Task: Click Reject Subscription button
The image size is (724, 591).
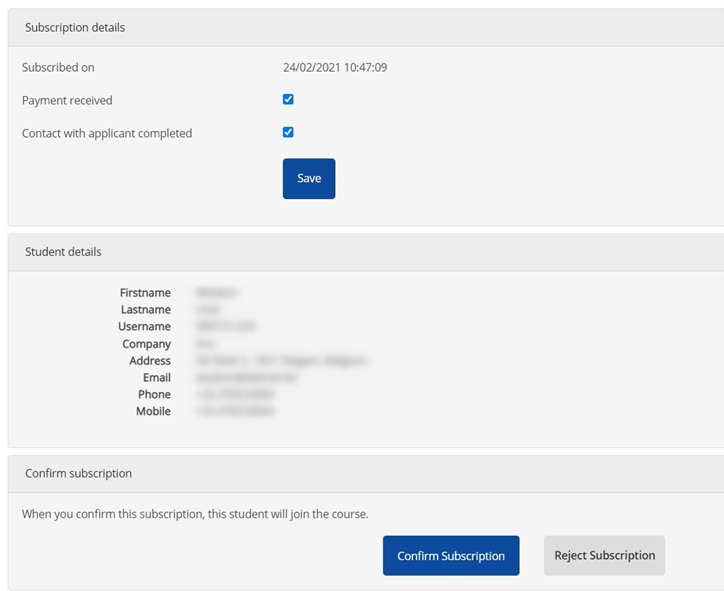Action: click(x=604, y=555)
